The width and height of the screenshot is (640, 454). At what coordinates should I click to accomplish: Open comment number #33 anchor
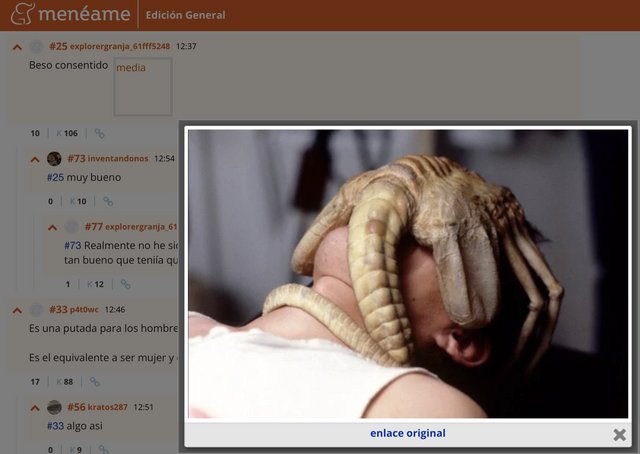tap(58, 309)
